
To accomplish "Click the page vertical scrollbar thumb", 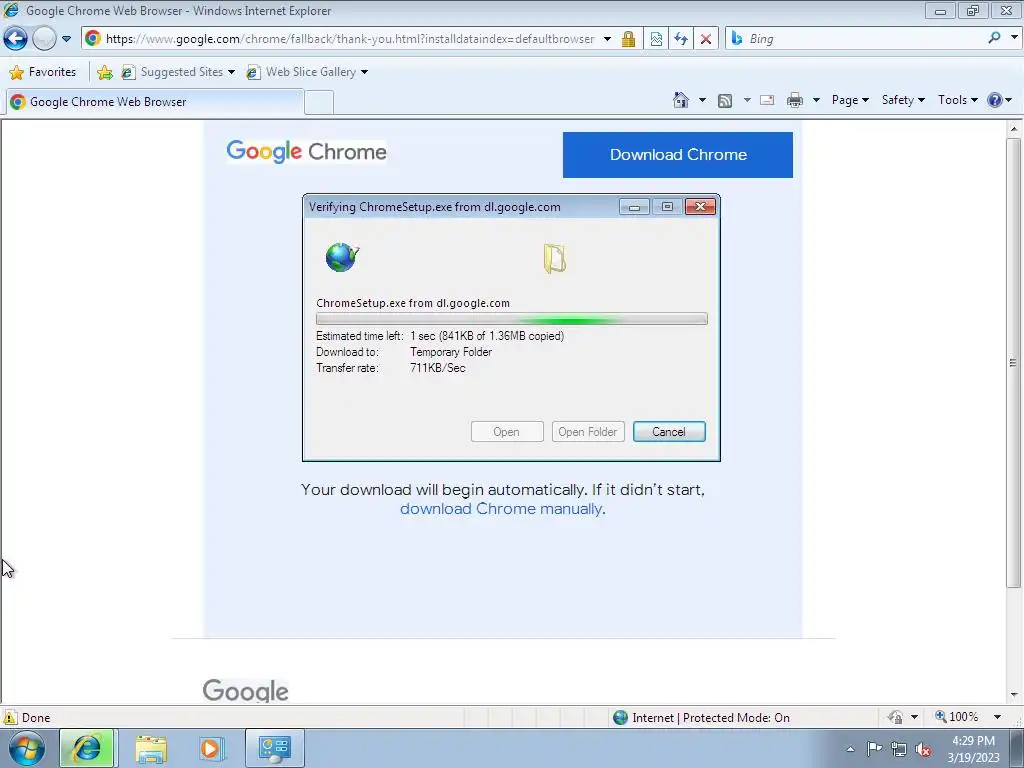I will [1013, 362].
